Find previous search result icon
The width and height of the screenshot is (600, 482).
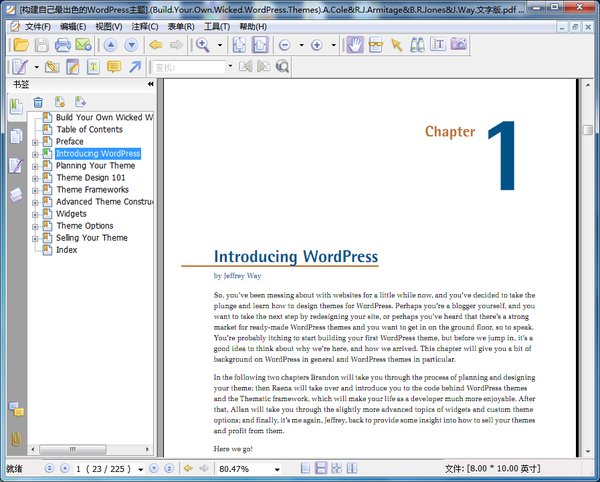pyautogui.click(x=245, y=67)
